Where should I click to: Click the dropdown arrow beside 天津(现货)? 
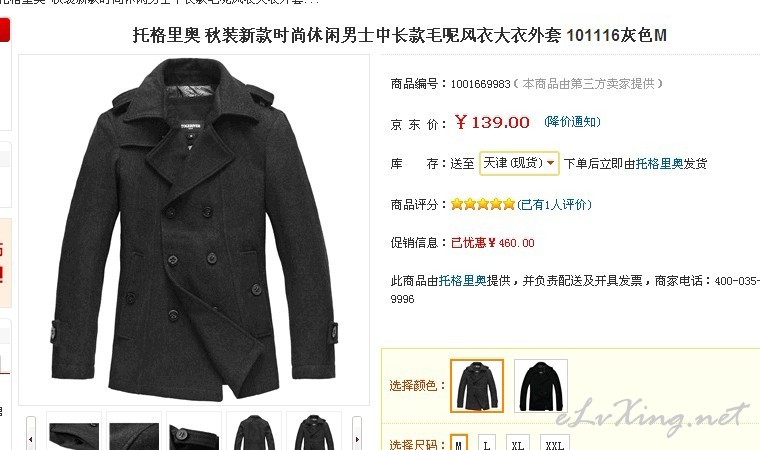[x=551, y=163]
